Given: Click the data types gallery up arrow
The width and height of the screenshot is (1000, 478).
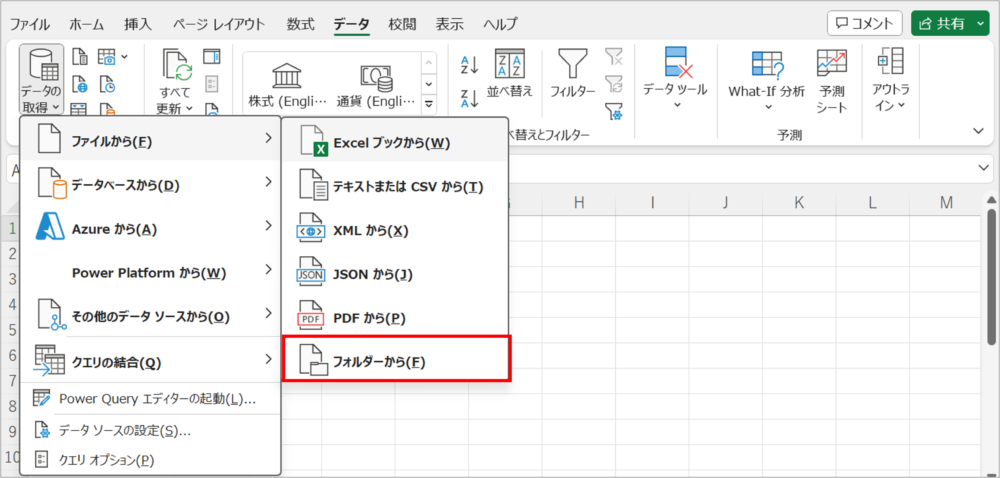Looking at the screenshot, I should pyautogui.click(x=429, y=62).
